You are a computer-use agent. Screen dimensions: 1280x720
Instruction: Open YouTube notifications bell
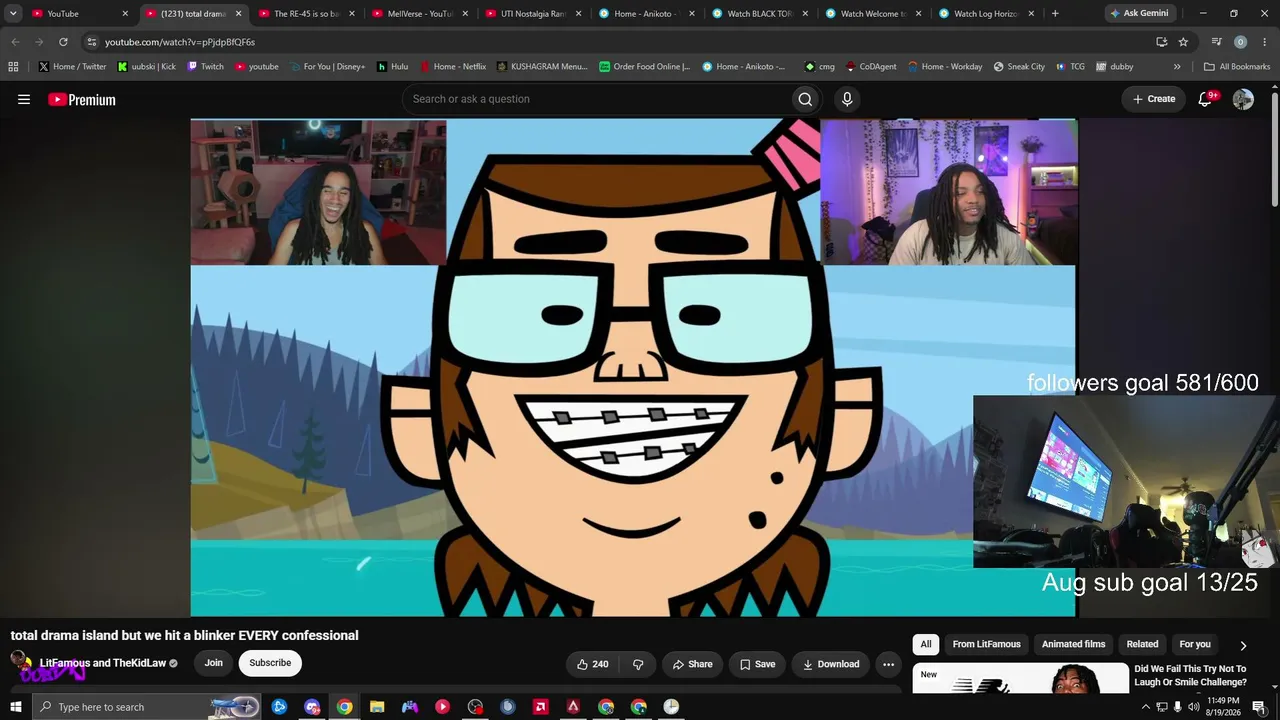(x=1206, y=99)
